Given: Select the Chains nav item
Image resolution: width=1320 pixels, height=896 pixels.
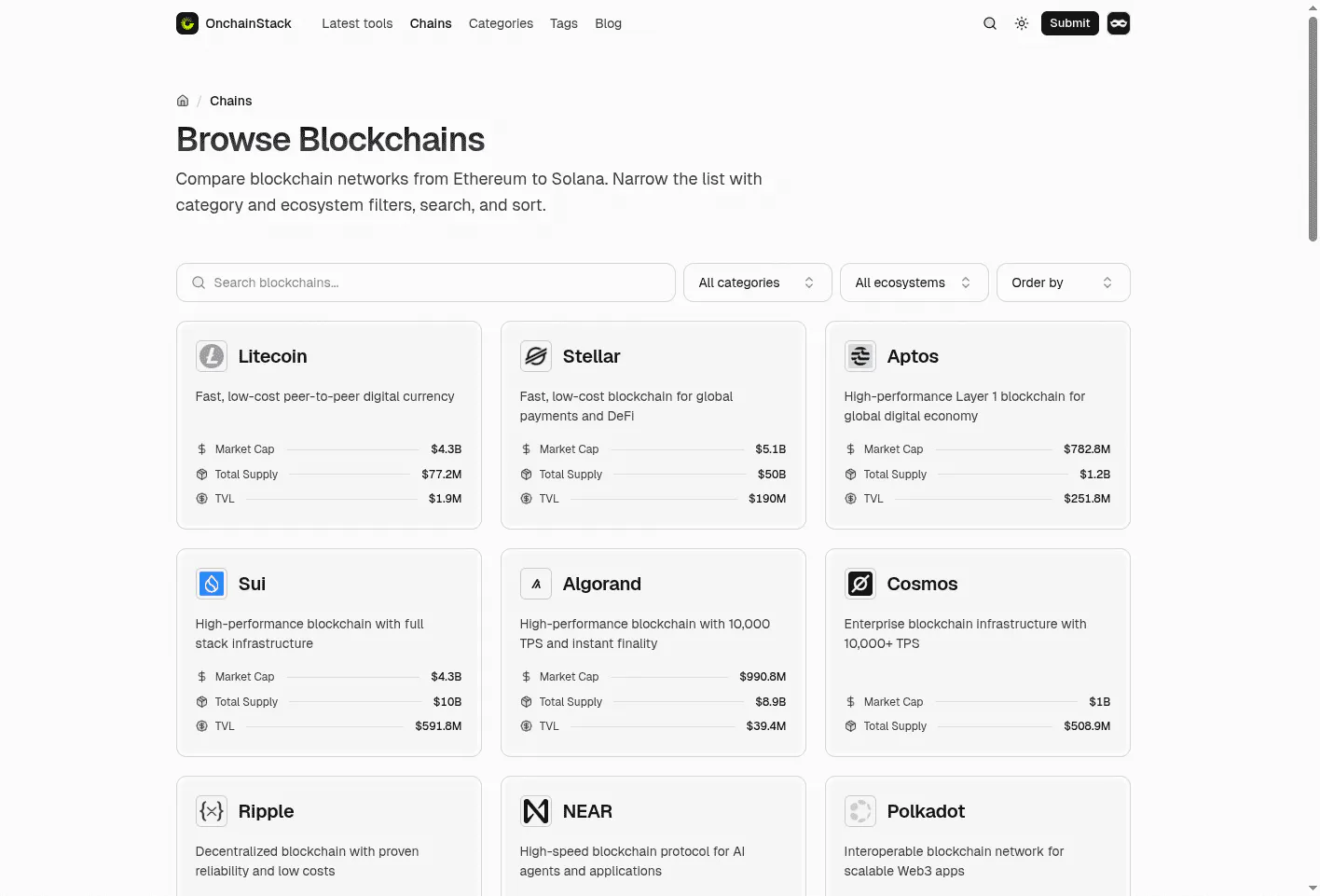Looking at the screenshot, I should click(x=431, y=23).
